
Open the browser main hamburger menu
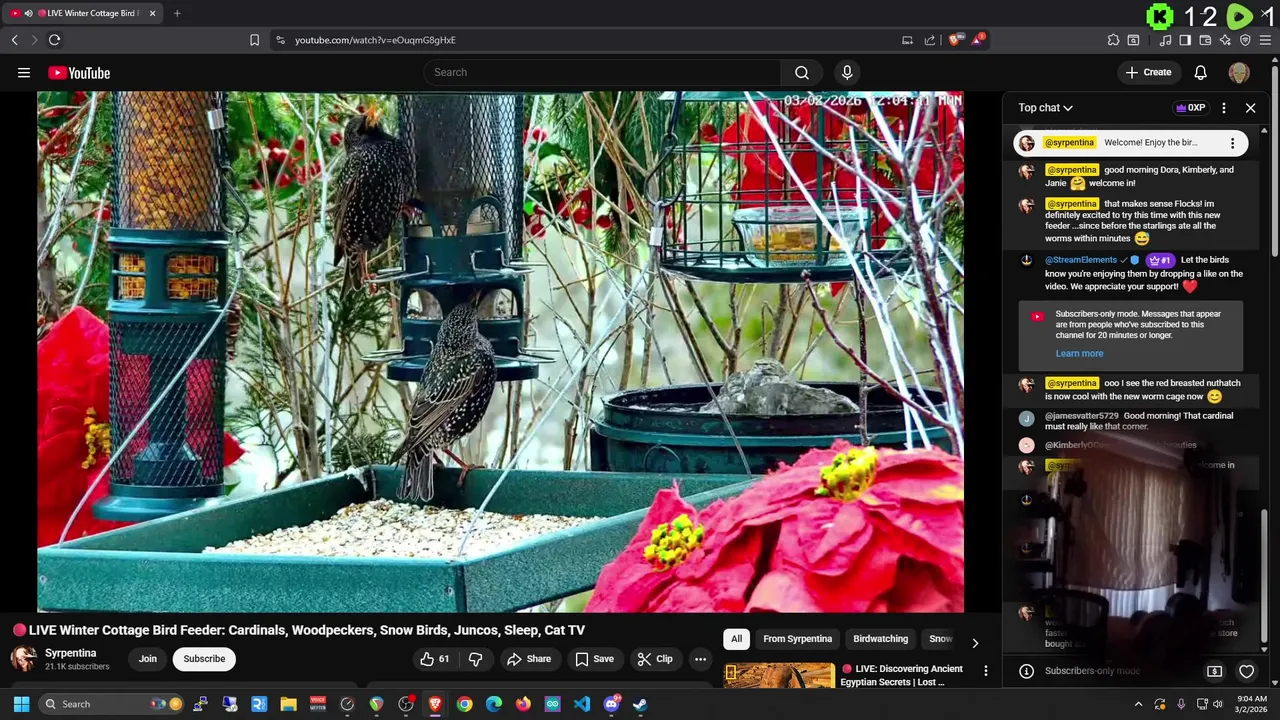[x=1267, y=40]
